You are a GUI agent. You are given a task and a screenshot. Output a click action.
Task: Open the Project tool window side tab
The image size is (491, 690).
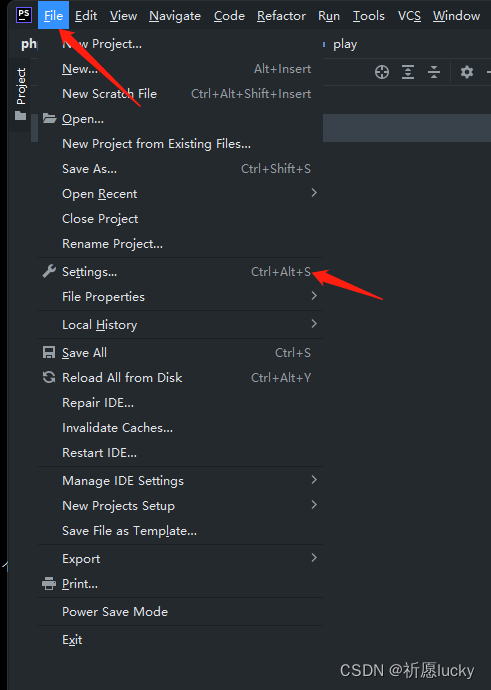tap(21, 93)
